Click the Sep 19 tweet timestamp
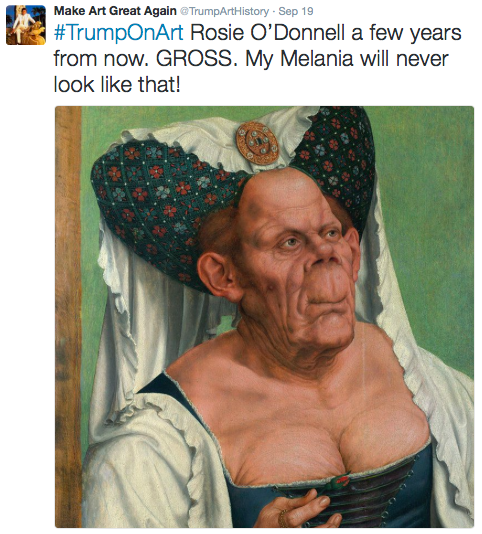Screen dimensions: 482x534 [296, 11]
